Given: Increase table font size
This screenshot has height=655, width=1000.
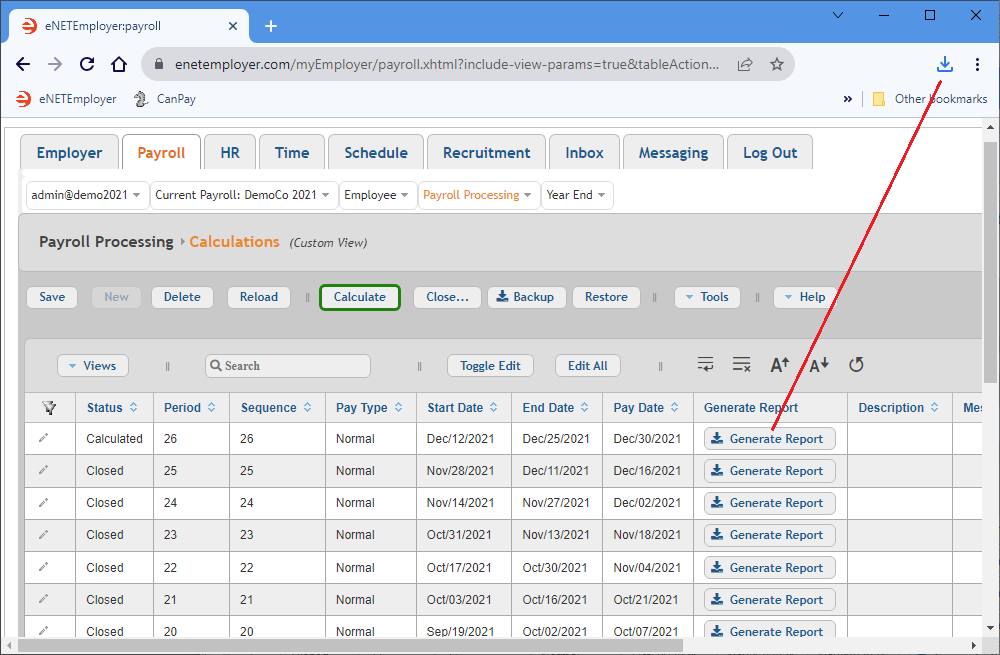Looking at the screenshot, I should click(x=780, y=365).
